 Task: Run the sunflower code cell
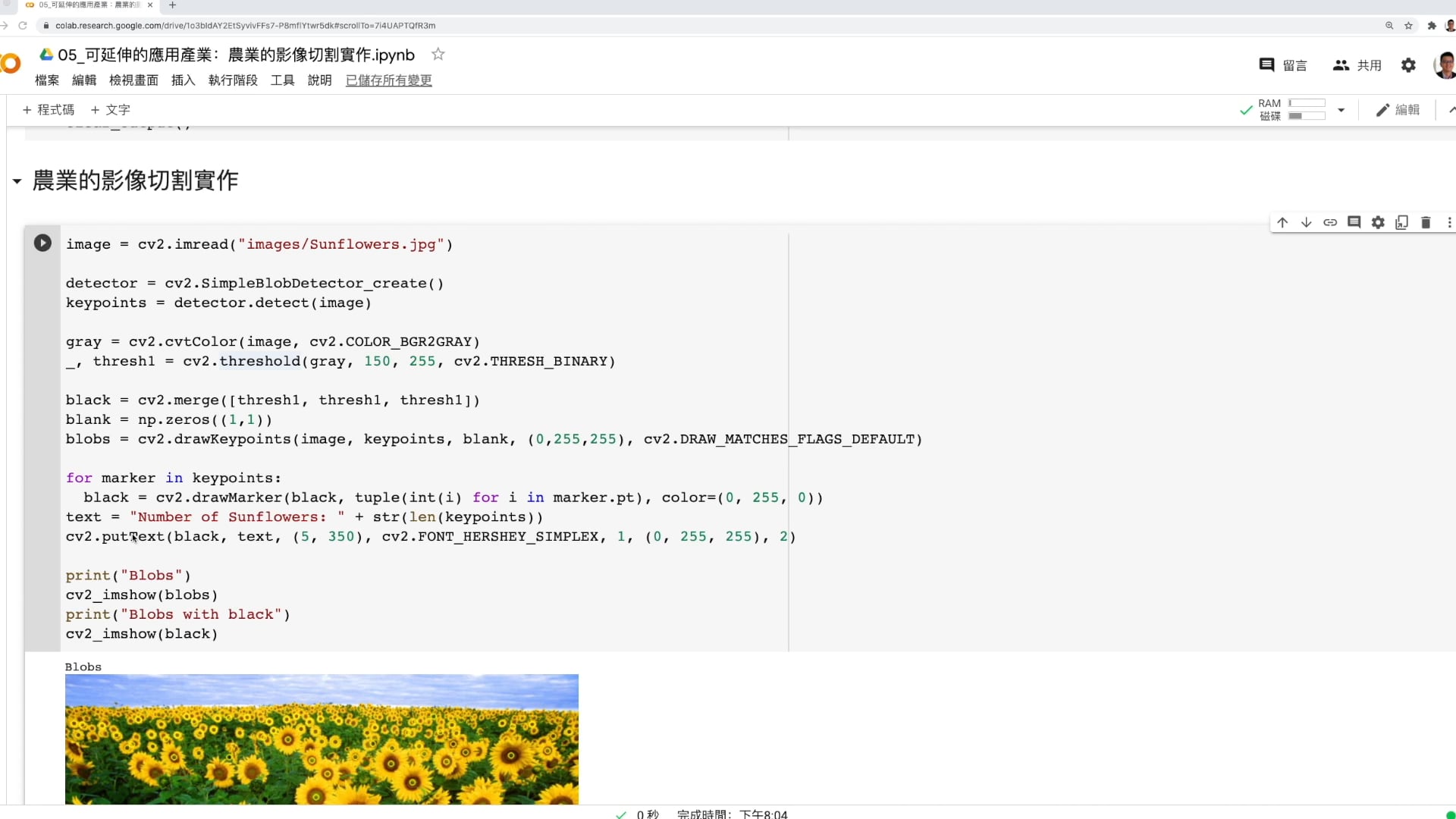pyautogui.click(x=42, y=243)
